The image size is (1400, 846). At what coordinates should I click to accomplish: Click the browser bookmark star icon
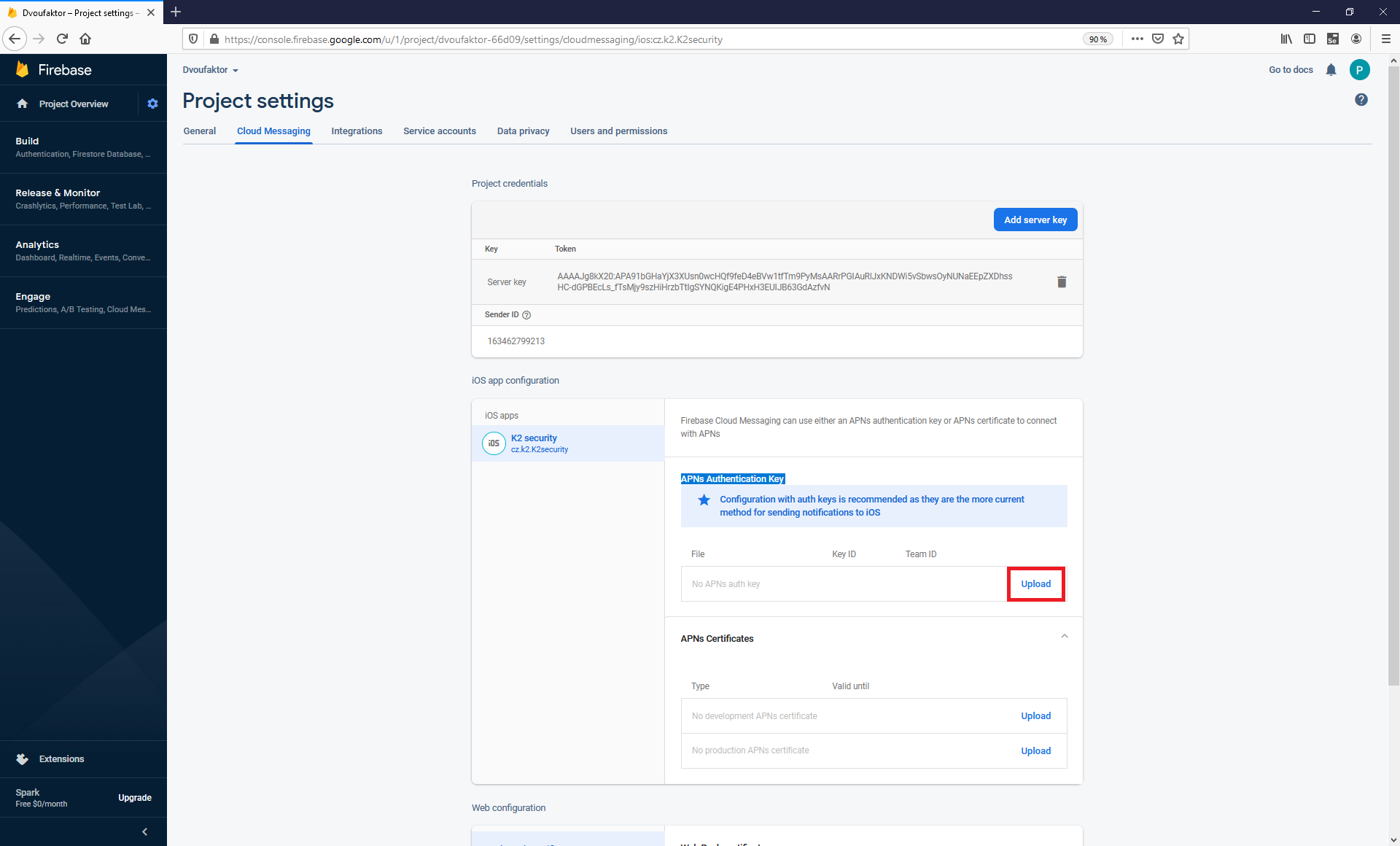click(1178, 39)
